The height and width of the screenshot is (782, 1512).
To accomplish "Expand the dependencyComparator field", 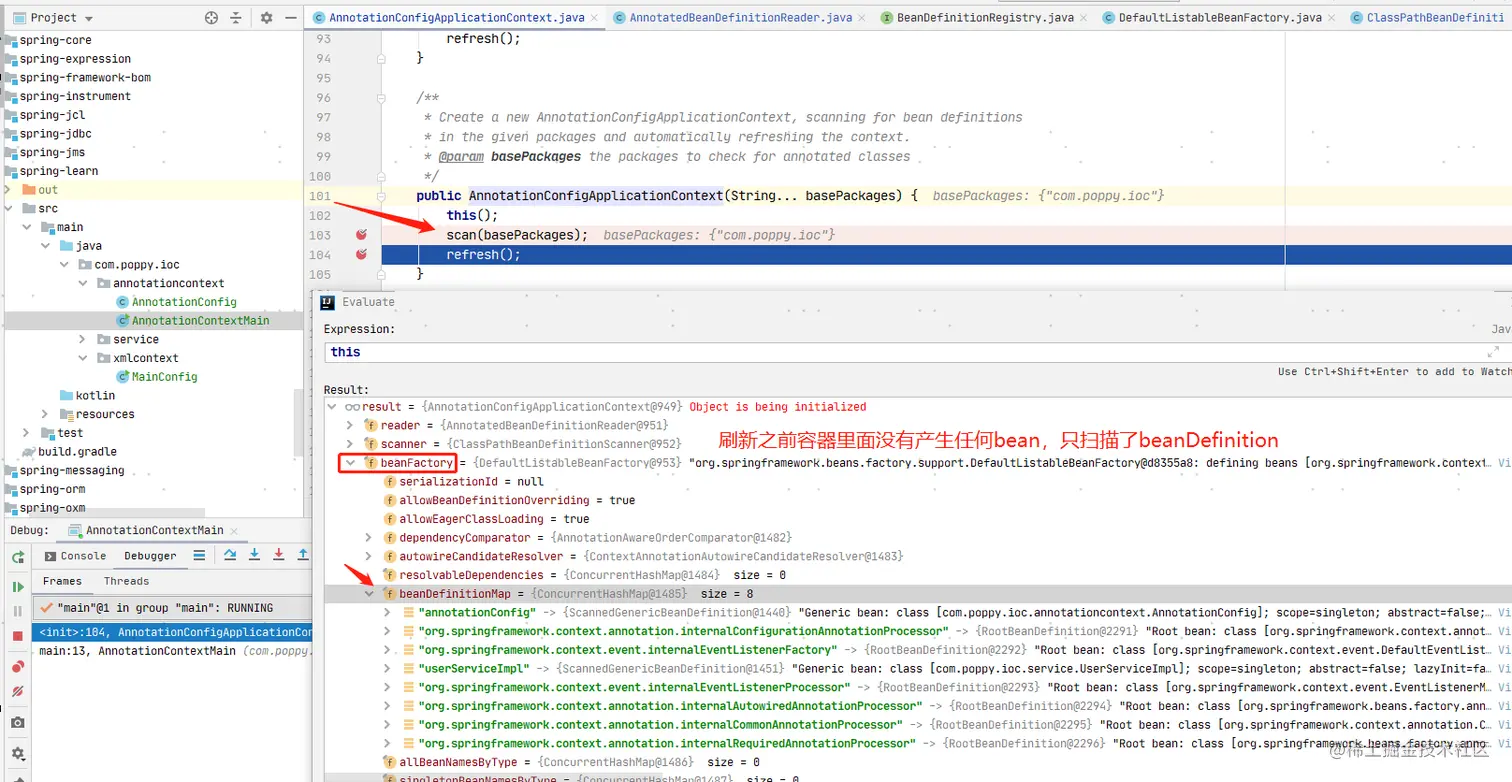I will pos(369,538).
